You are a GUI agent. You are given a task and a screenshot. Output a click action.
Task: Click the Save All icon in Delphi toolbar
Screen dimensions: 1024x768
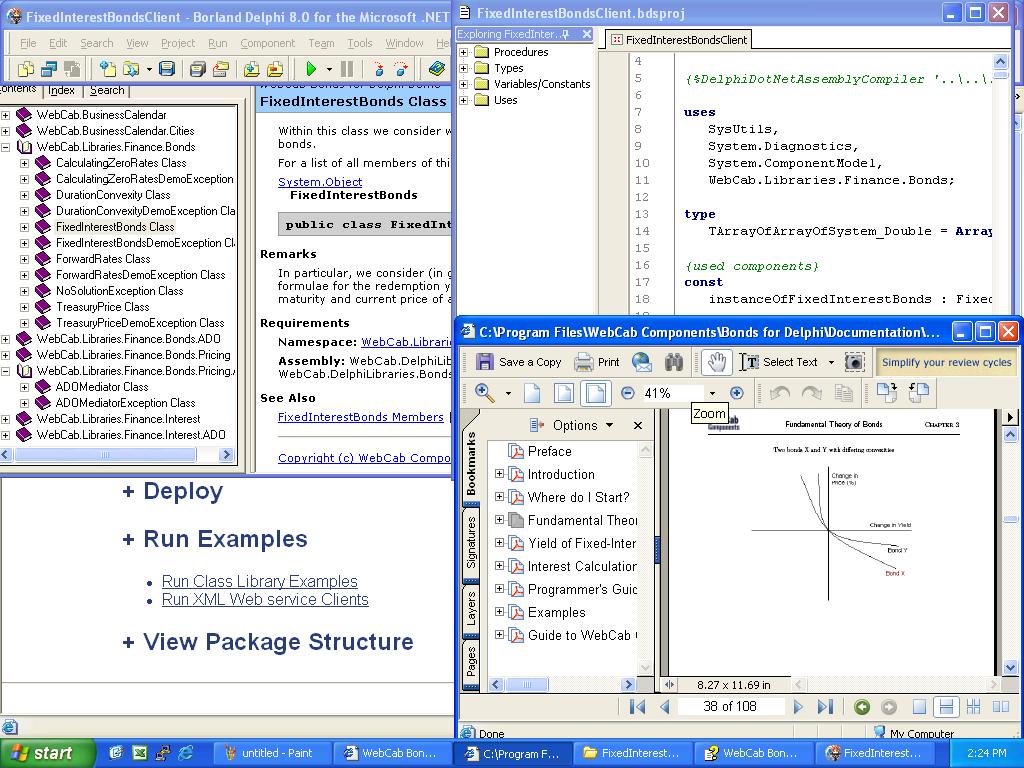click(x=197, y=69)
